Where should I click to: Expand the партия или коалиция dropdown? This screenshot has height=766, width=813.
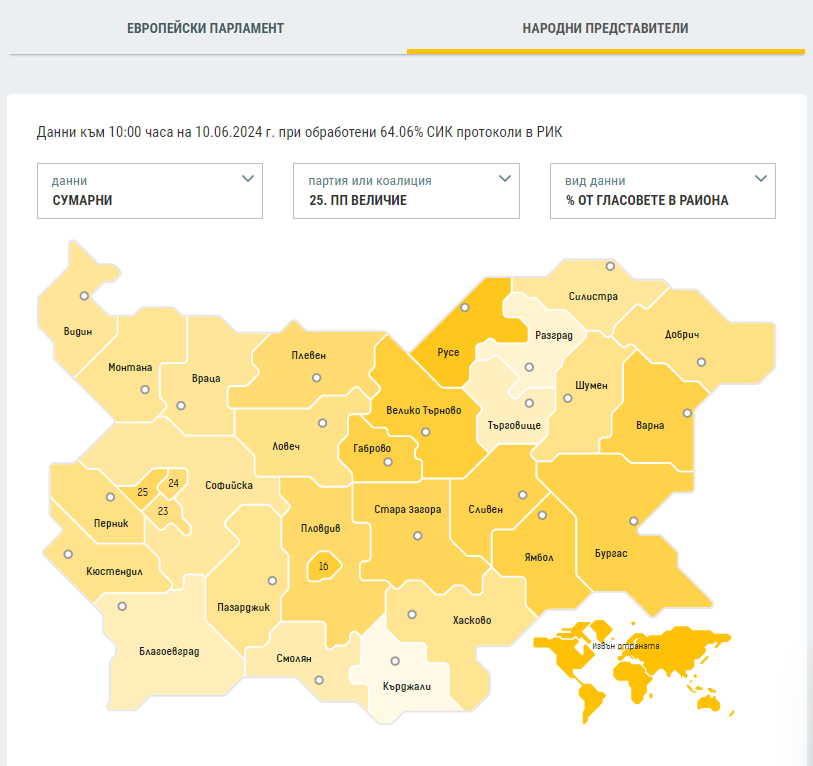click(x=406, y=191)
